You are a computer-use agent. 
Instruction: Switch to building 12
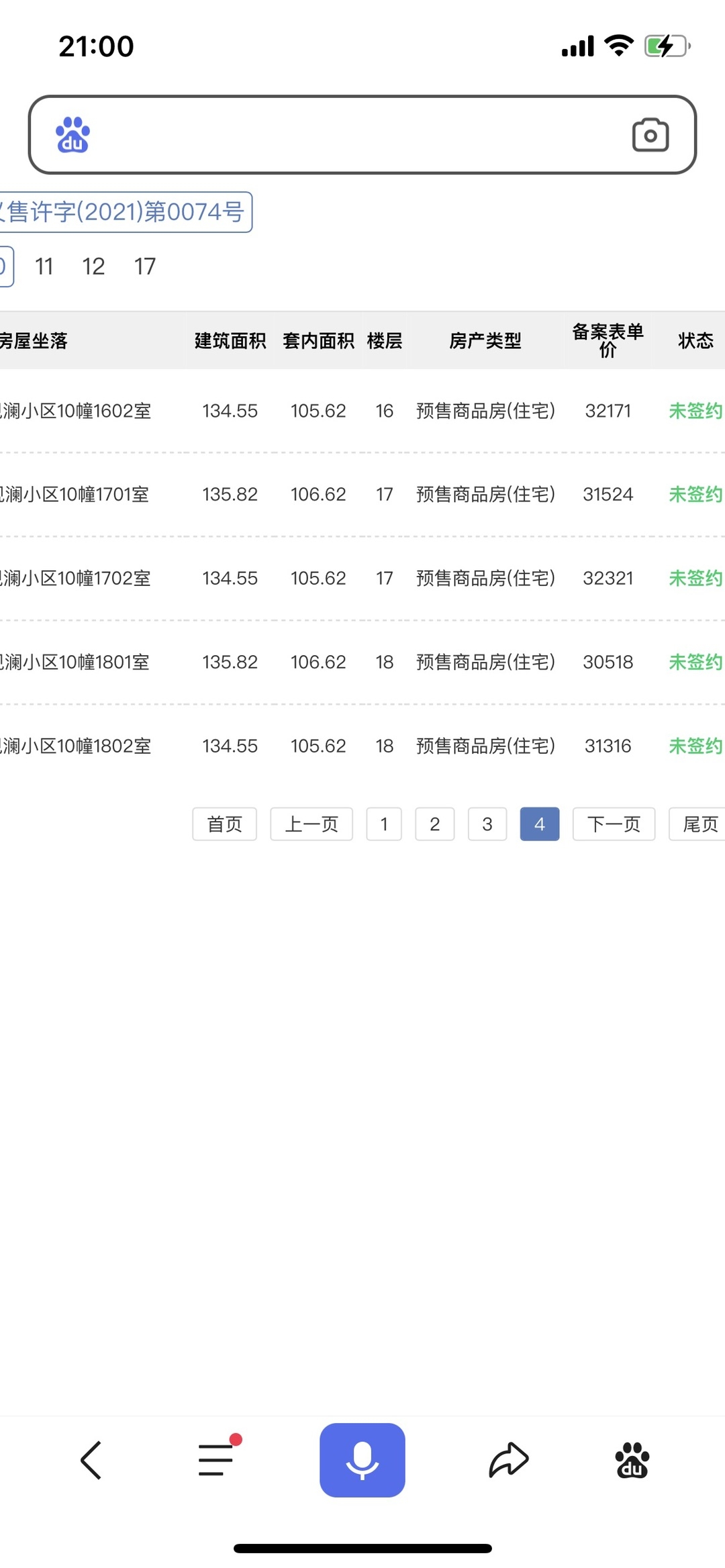point(93,266)
